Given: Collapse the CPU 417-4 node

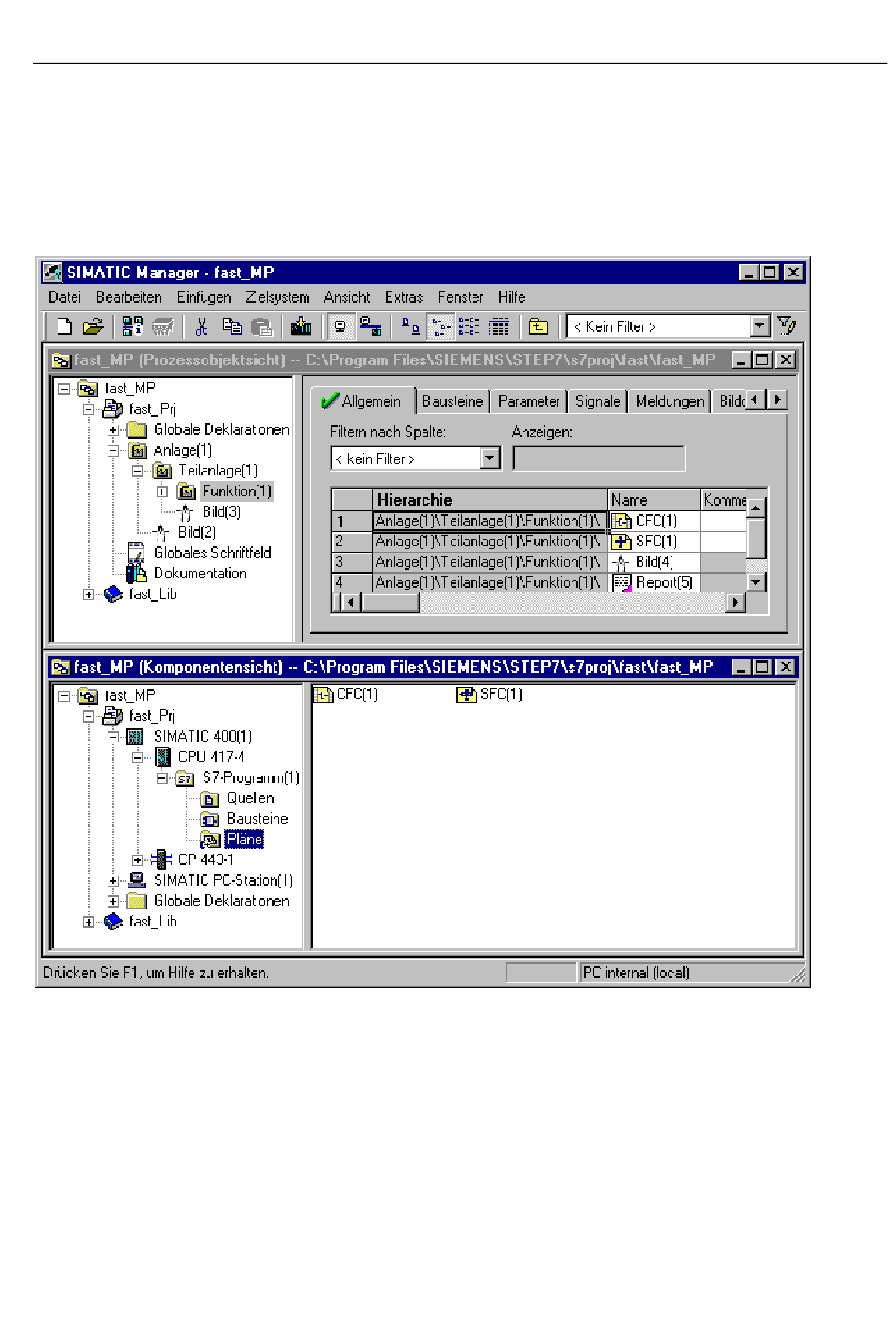Looking at the screenshot, I should [138, 758].
